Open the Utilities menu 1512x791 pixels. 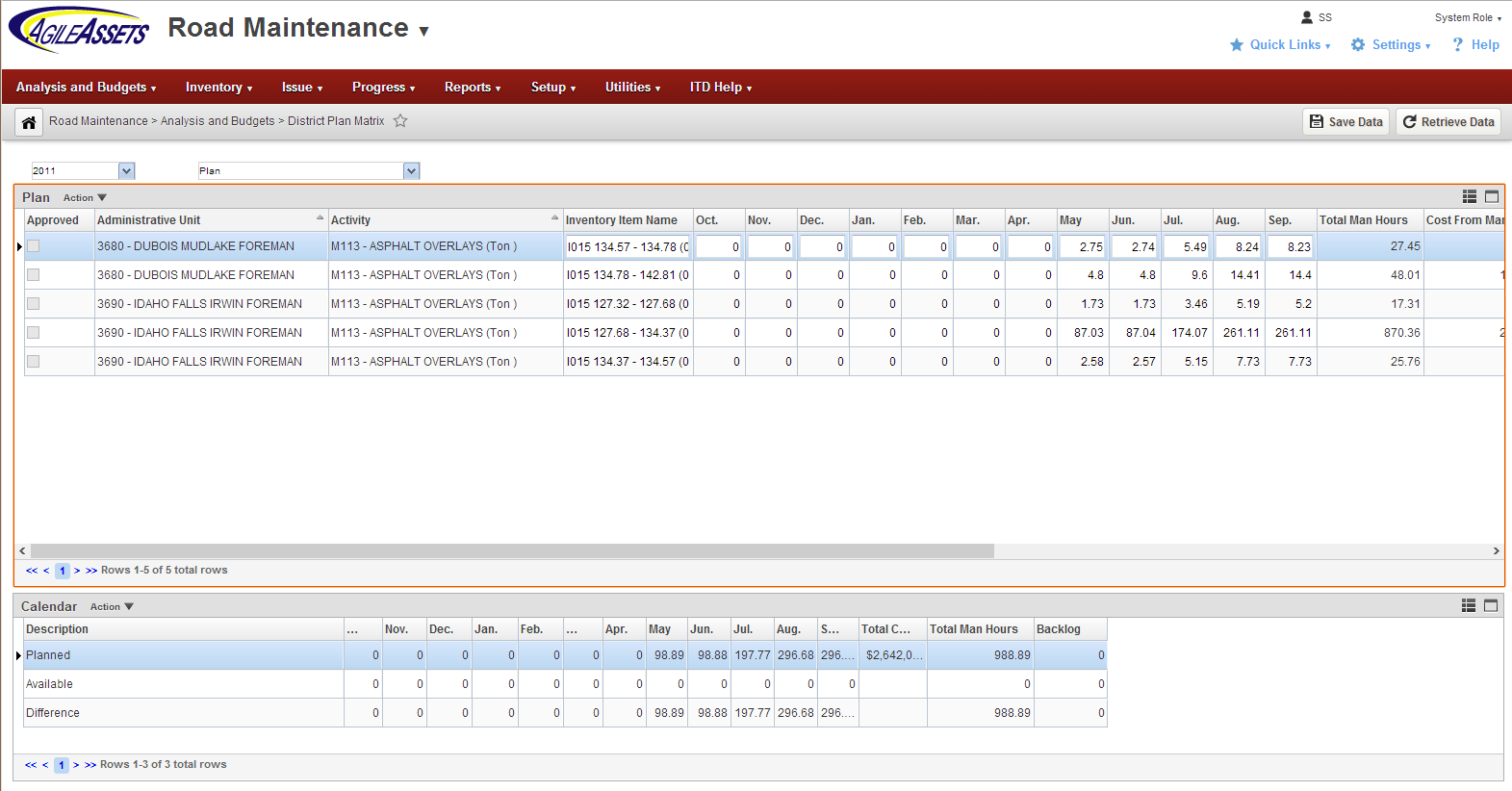pos(632,87)
